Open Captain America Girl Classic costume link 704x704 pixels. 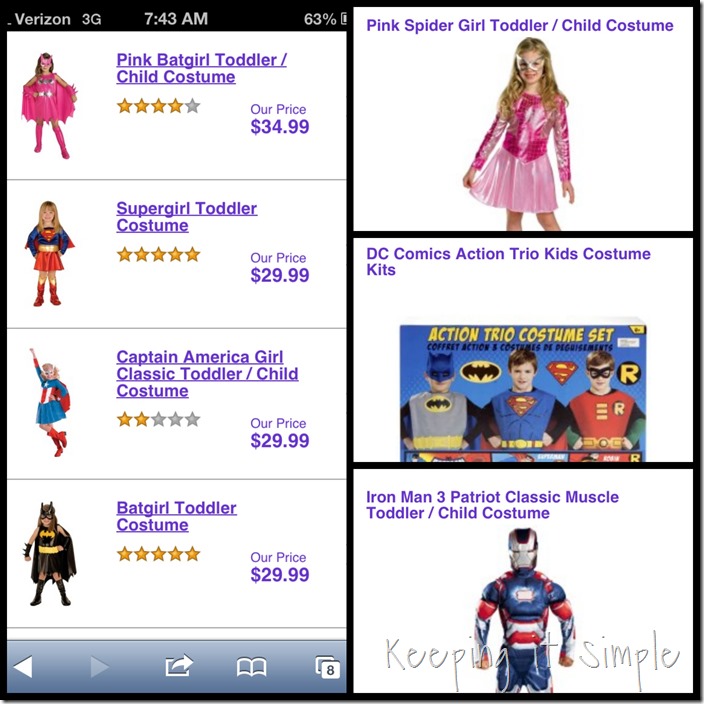pos(207,374)
